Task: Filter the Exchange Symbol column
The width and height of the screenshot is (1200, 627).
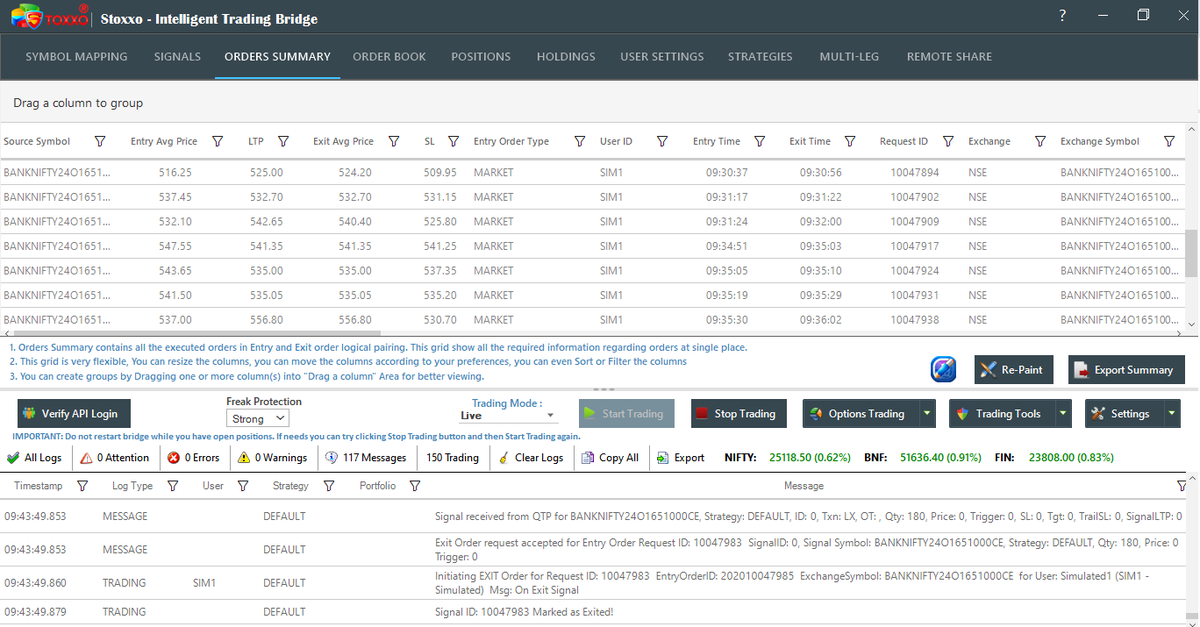Action: tap(1169, 142)
